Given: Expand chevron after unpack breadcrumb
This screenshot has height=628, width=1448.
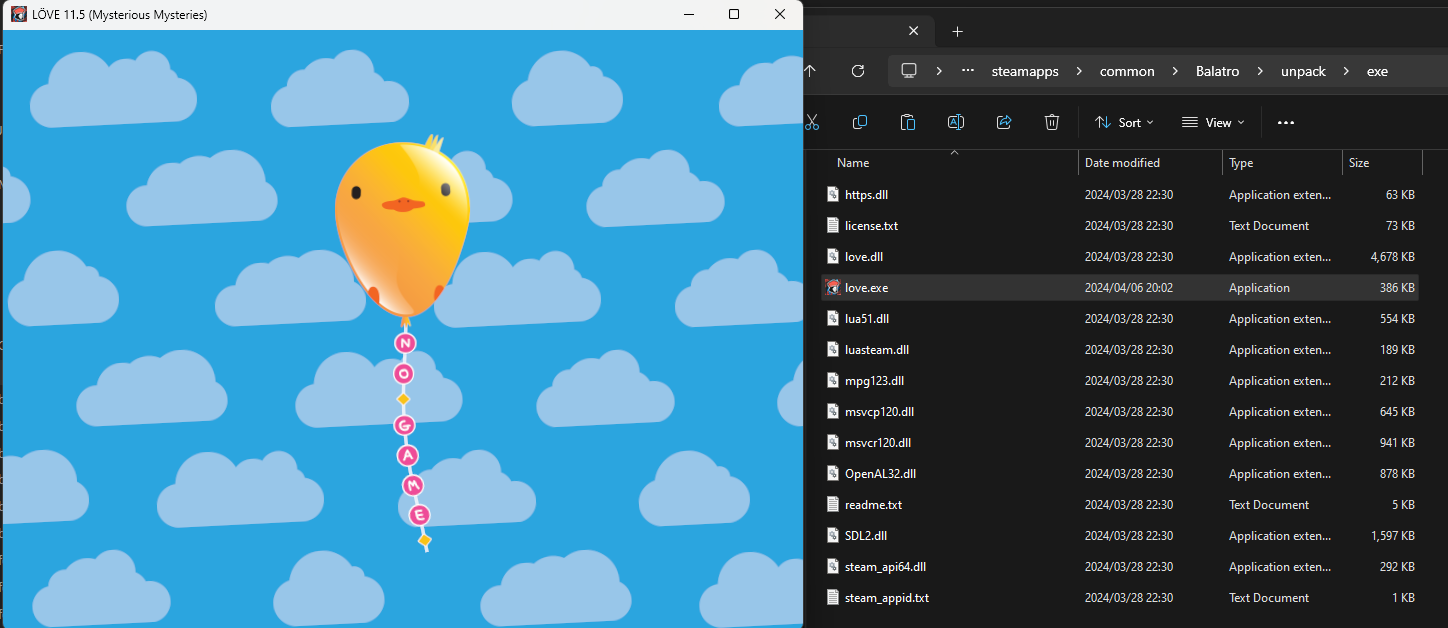Looking at the screenshot, I should click(x=1346, y=71).
